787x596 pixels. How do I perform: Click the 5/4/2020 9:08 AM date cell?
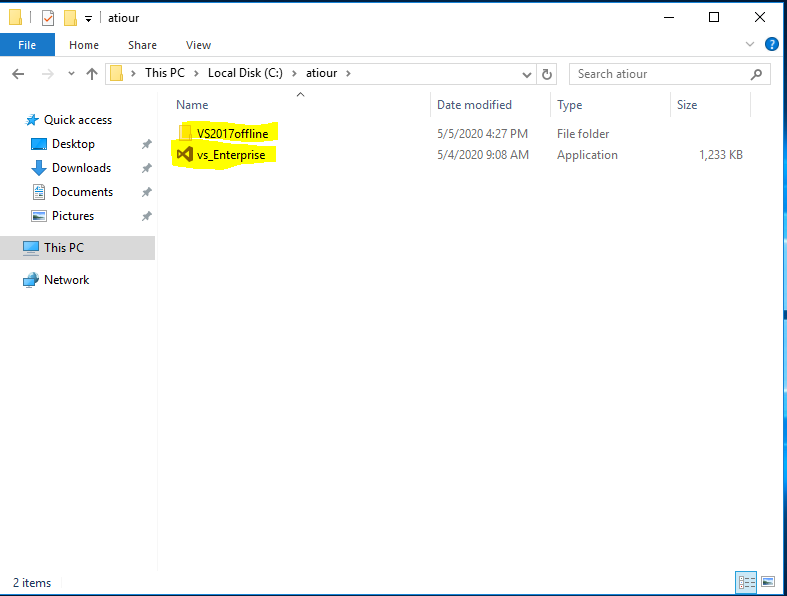click(x=483, y=155)
